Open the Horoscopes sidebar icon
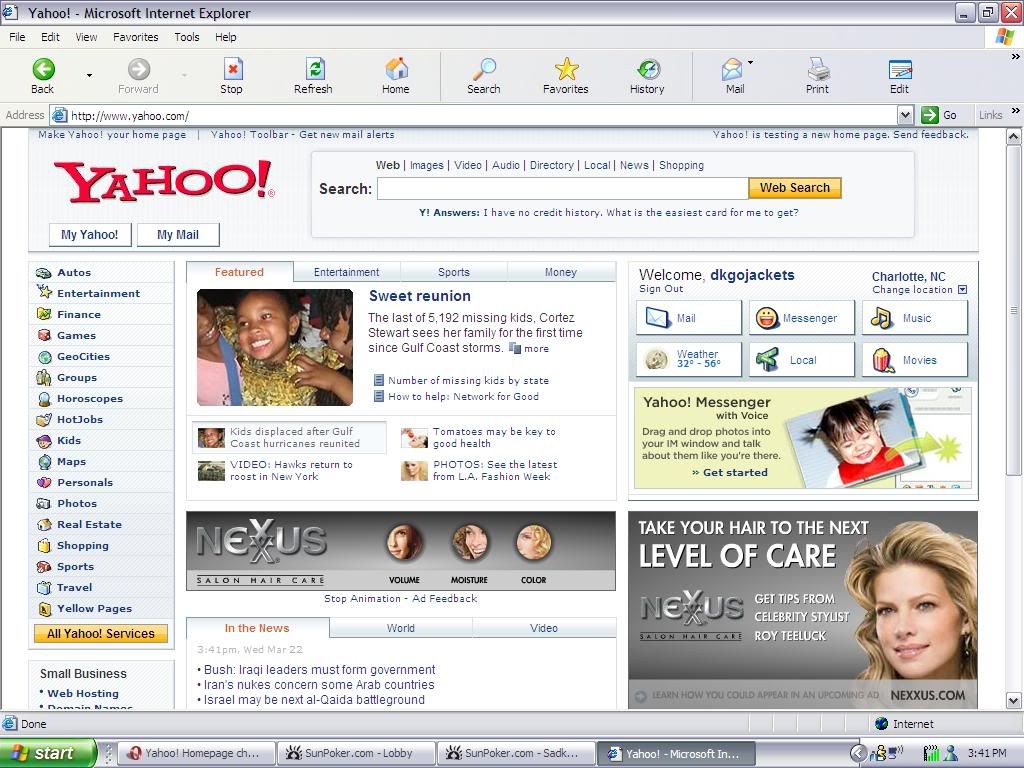 click(x=44, y=398)
